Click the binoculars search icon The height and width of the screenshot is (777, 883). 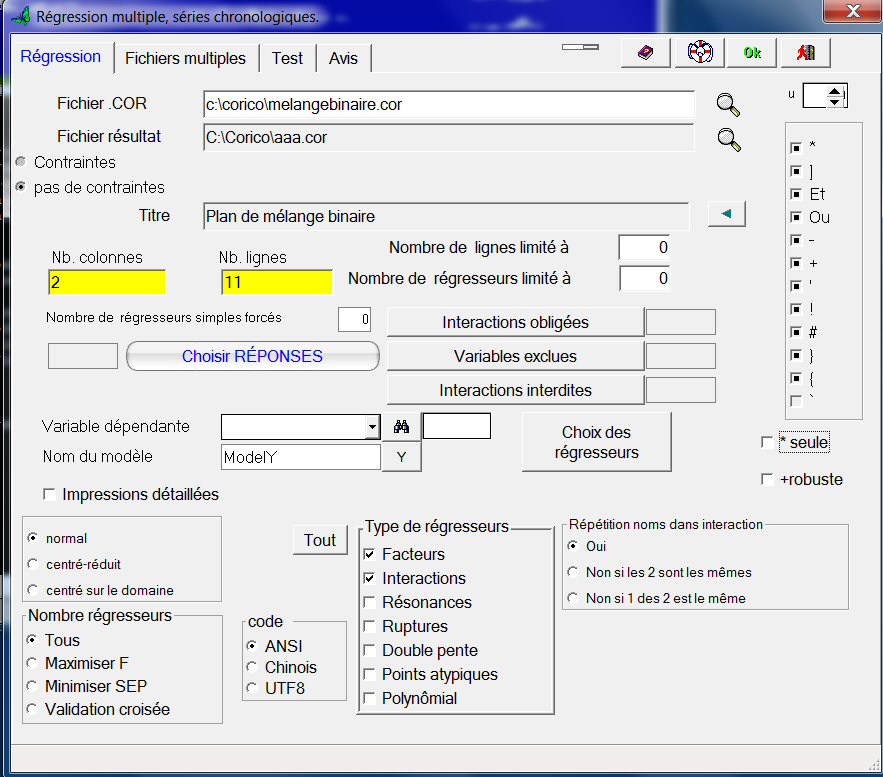pos(402,427)
